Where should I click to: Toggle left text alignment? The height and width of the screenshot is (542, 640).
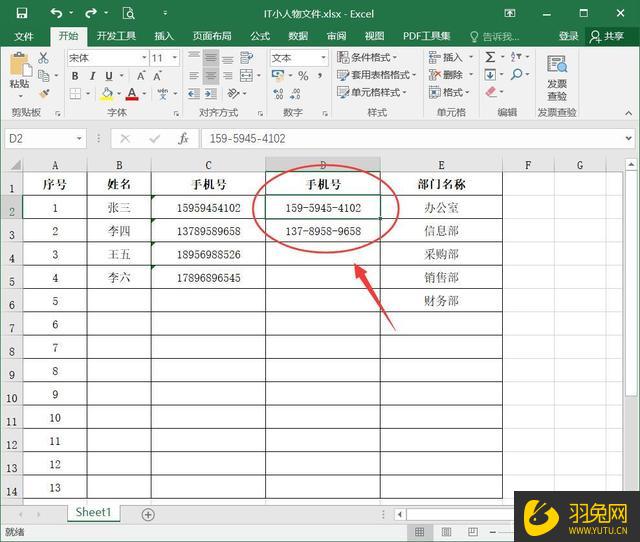click(194, 76)
